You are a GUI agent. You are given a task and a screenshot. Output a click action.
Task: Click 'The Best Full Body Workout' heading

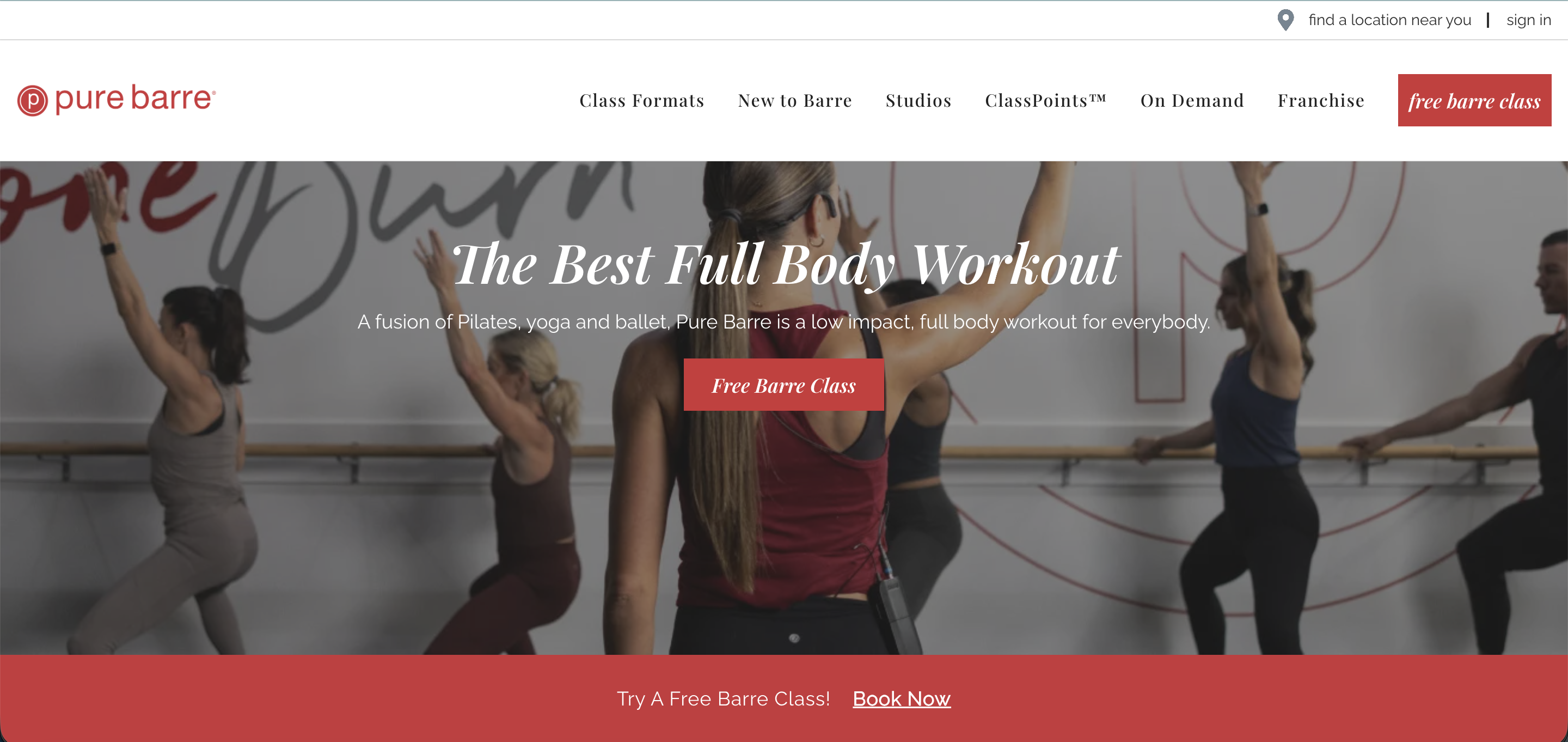click(x=785, y=264)
